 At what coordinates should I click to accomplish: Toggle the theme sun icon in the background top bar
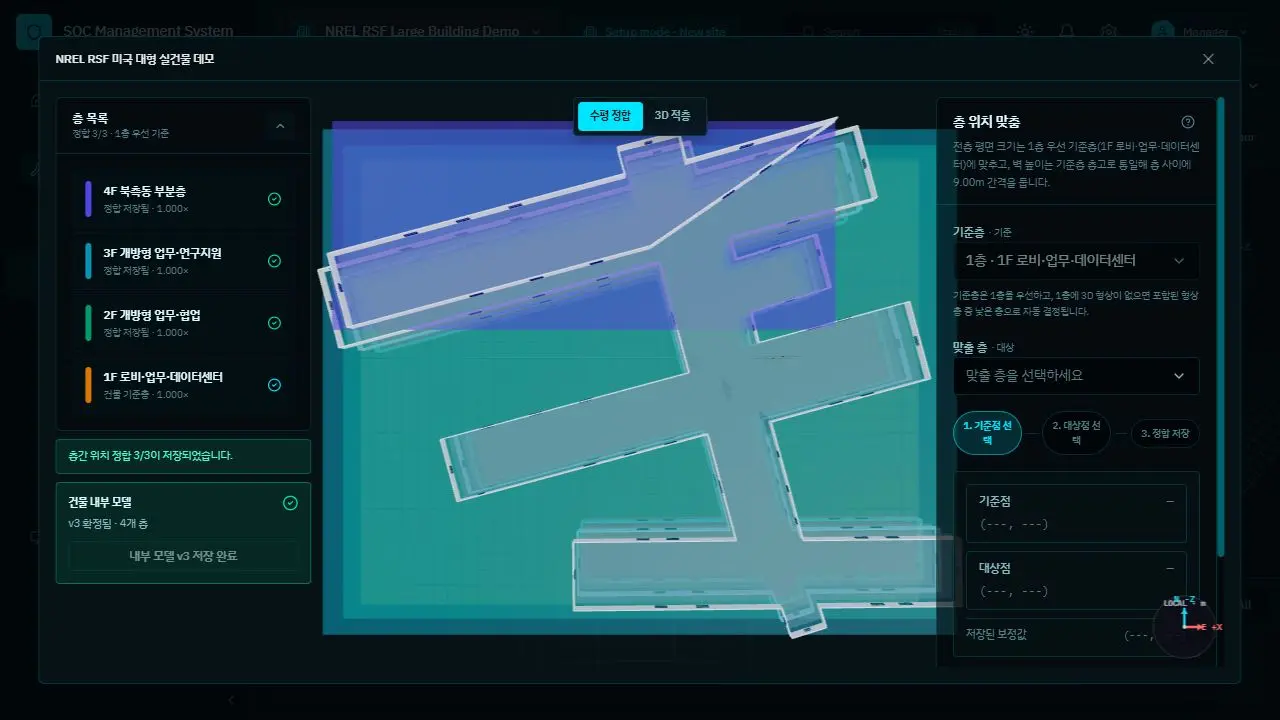tap(1024, 31)
